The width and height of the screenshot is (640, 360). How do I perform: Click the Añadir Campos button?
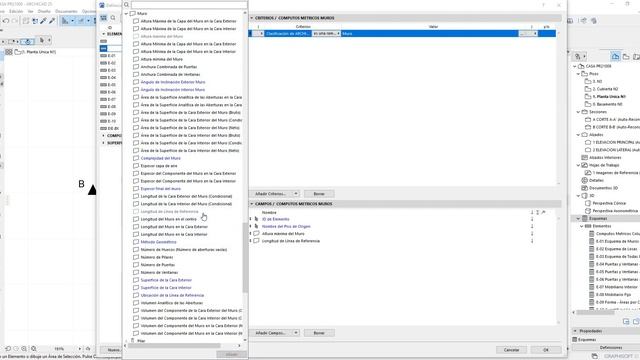click(x=271, y=333)
